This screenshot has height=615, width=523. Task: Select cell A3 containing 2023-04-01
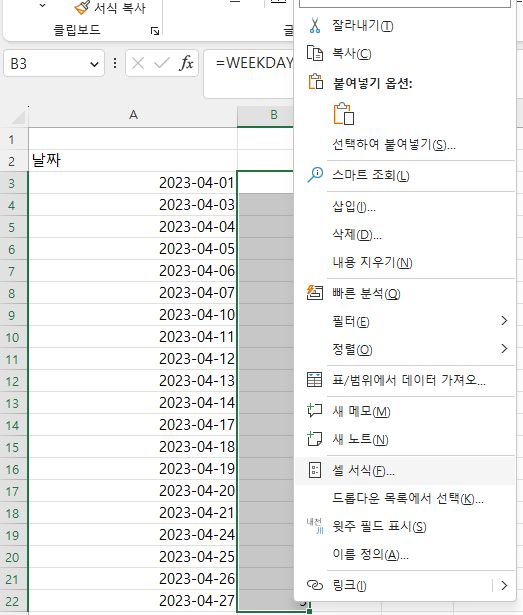pos(133,183)
